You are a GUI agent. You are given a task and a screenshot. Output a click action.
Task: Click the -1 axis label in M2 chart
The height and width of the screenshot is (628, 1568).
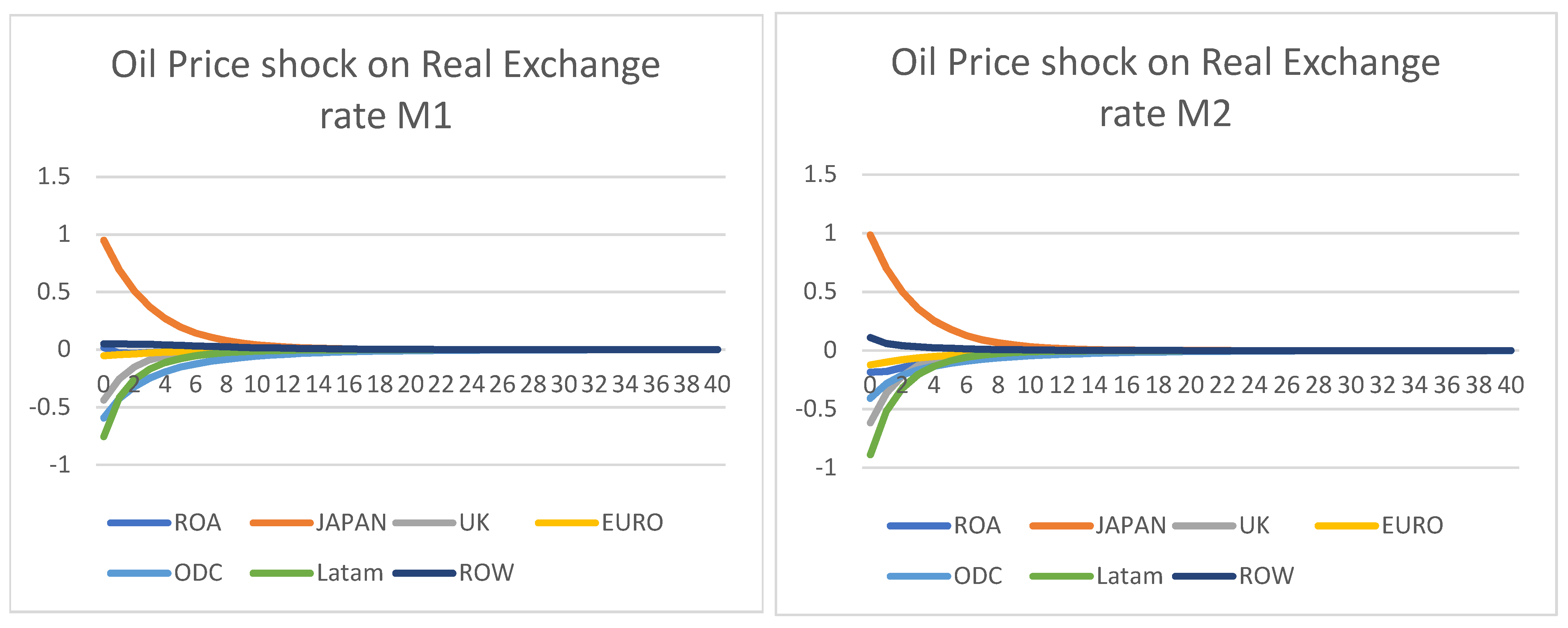pos(826,468)
